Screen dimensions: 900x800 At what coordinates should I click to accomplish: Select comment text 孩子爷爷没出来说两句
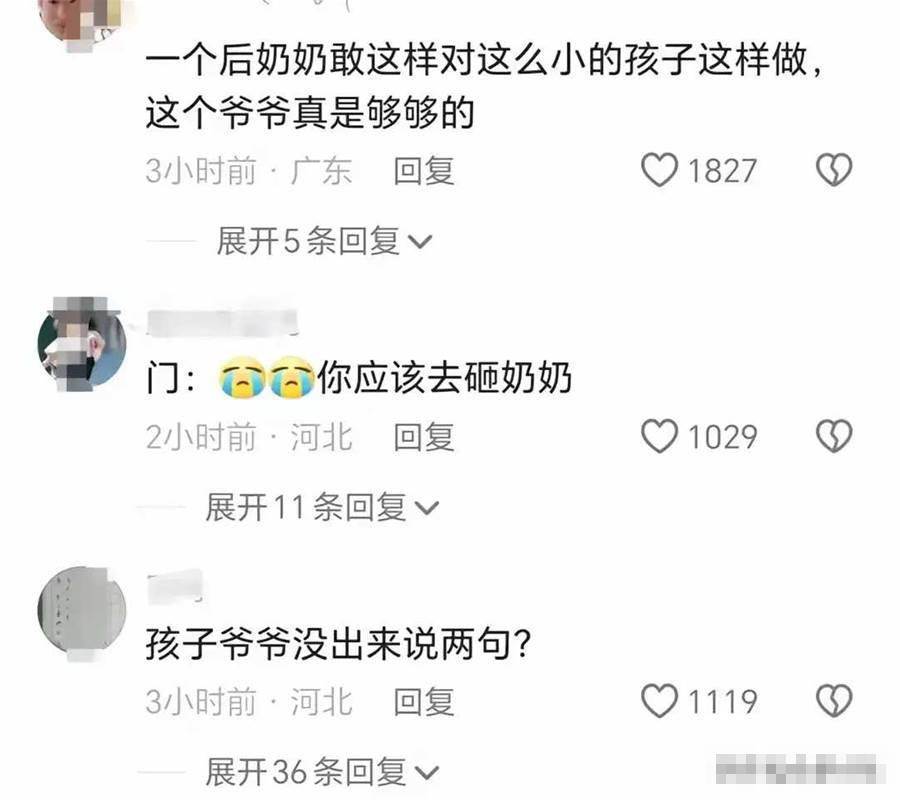[x=338, y=644]
